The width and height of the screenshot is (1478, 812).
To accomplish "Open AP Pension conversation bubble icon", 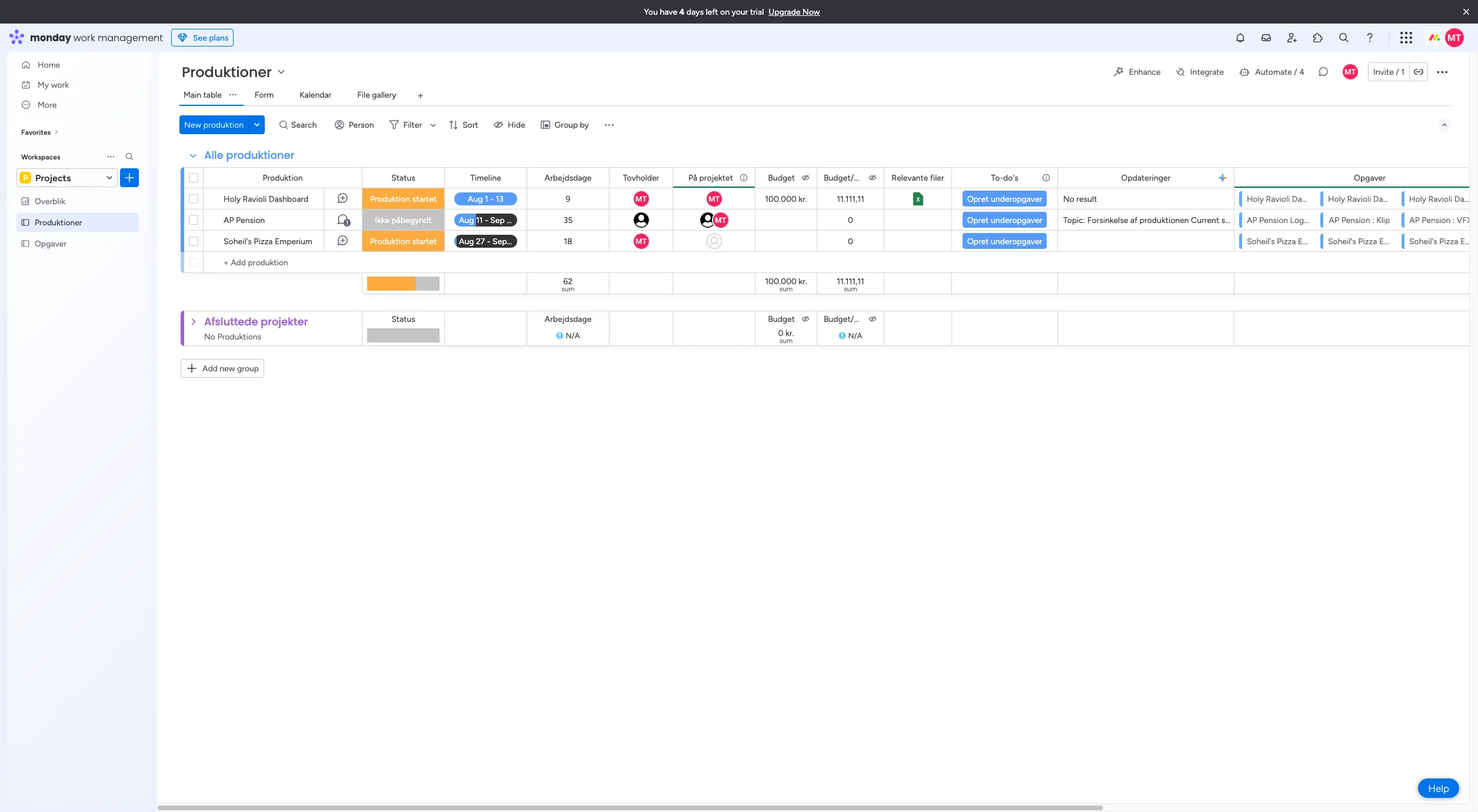I will (x=343, y=220).
